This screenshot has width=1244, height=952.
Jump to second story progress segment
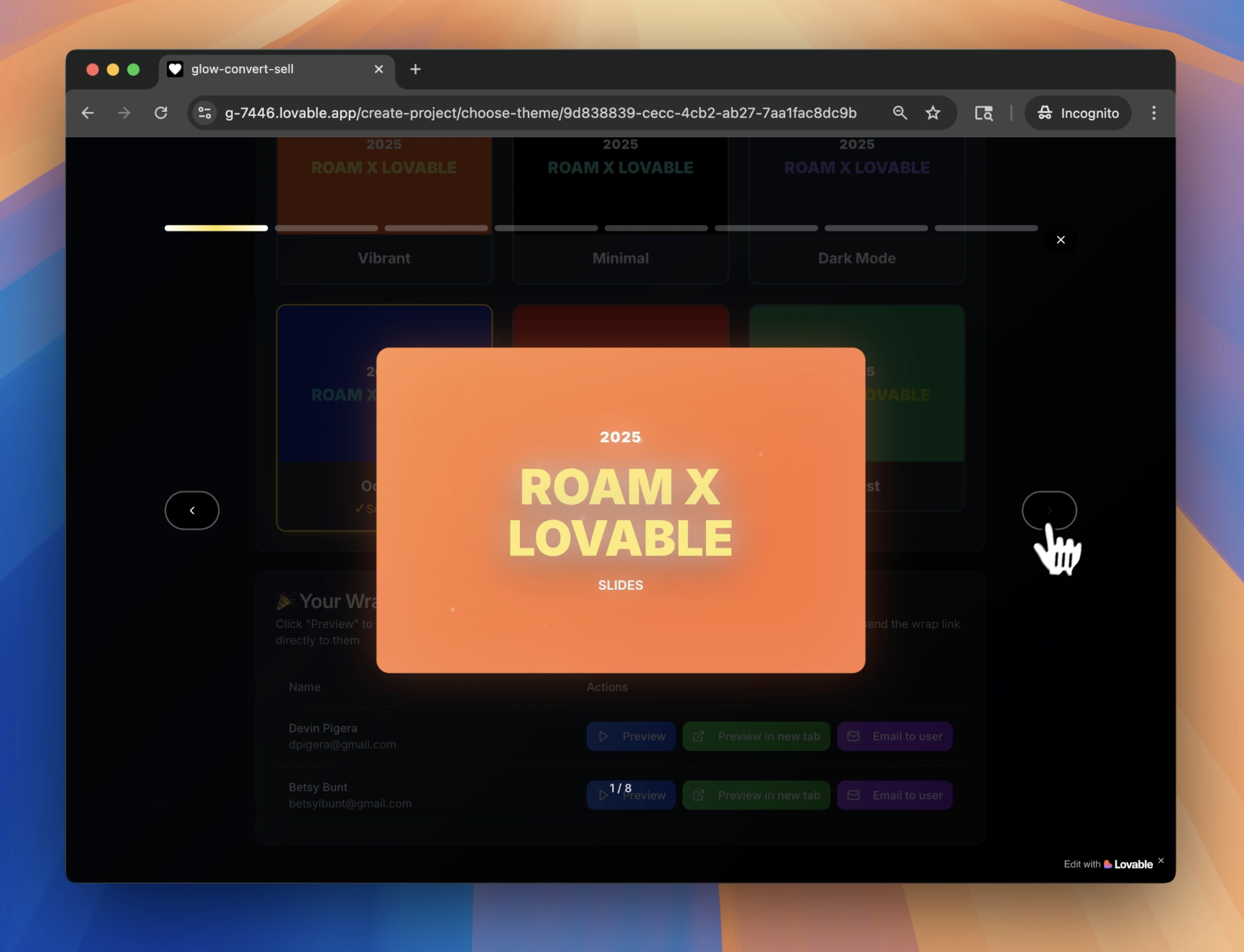click(x=326, y=228)
